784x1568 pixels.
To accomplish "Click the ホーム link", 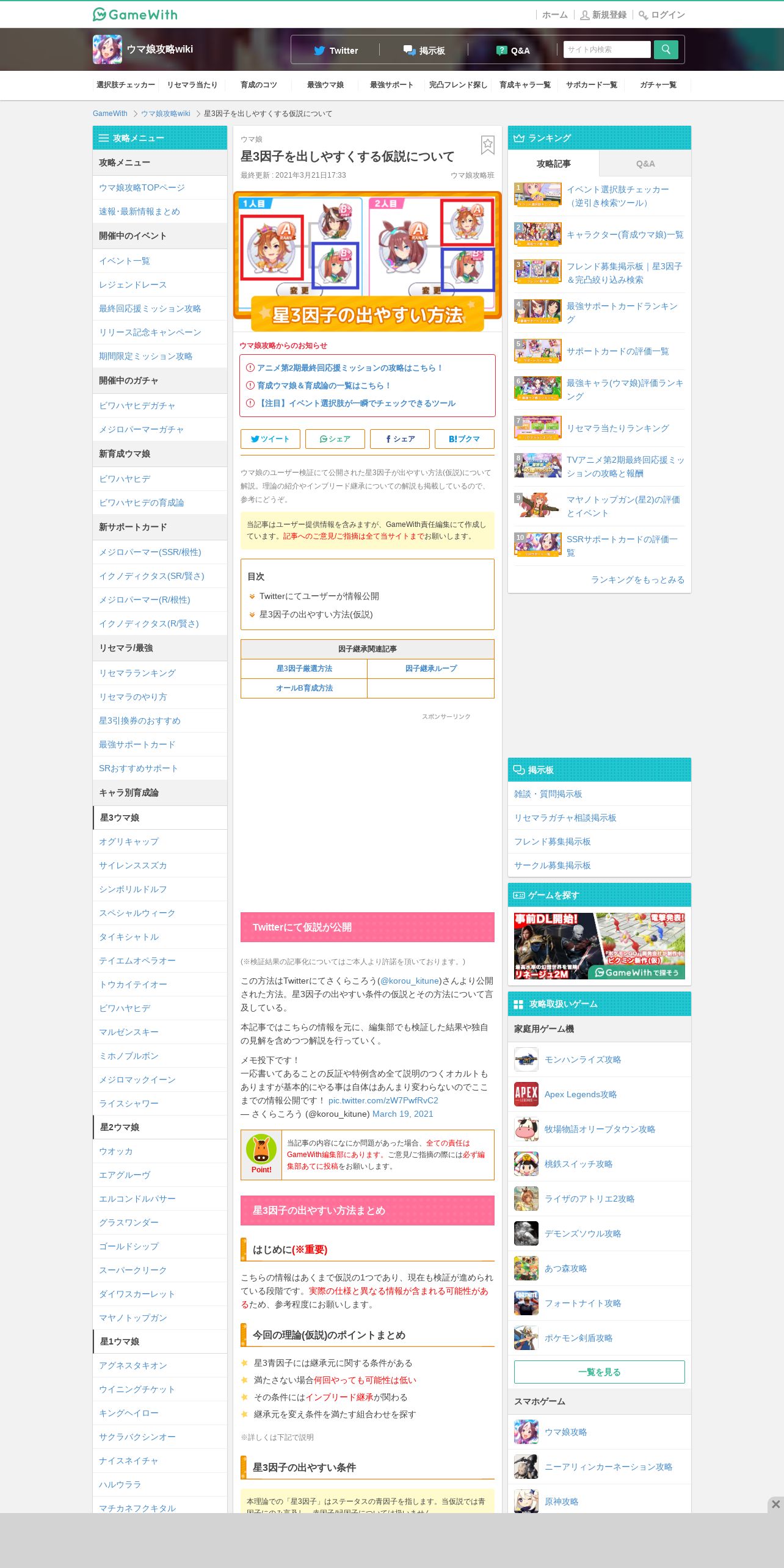I will pos(554,15).
